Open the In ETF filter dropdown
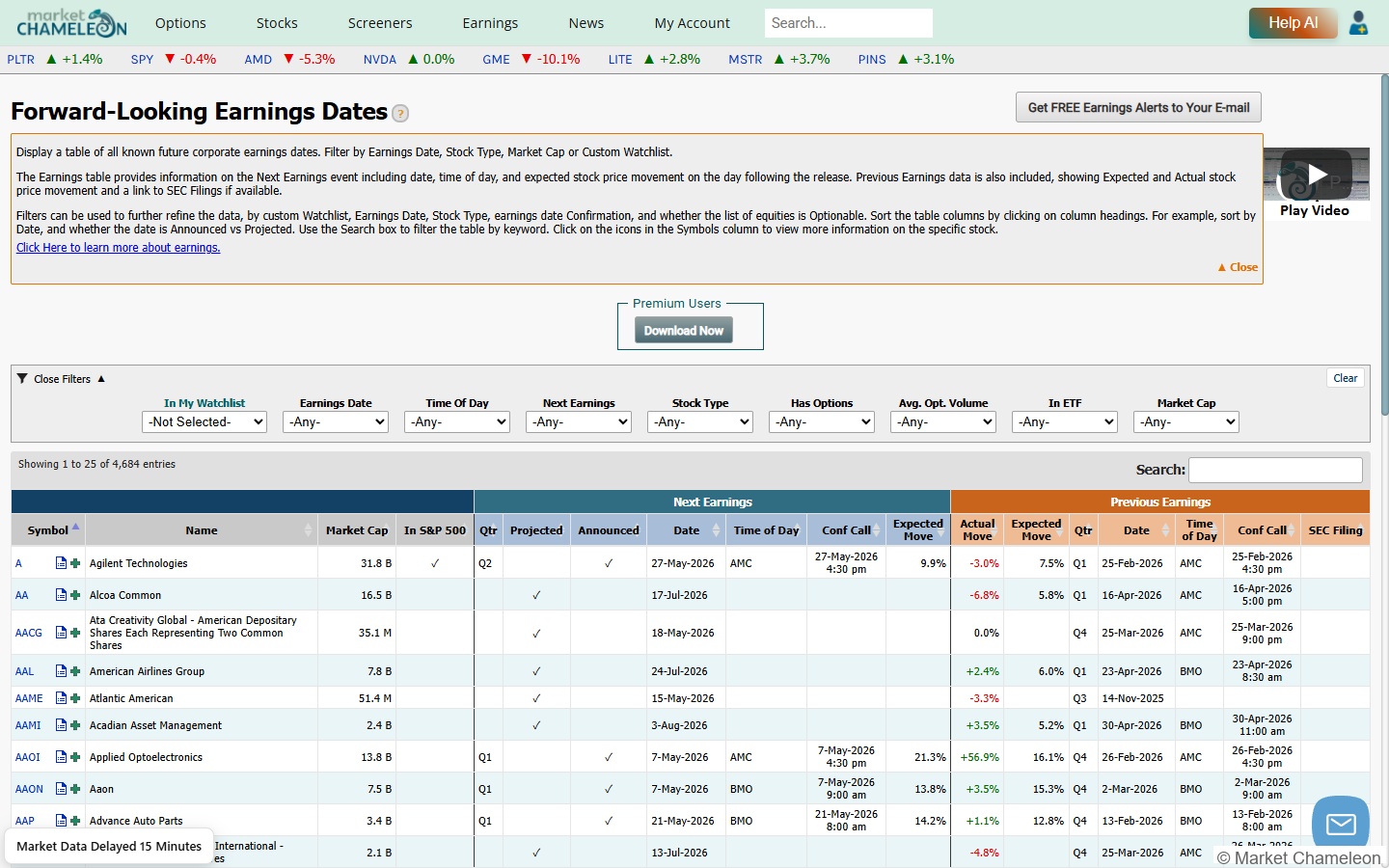The height and width of the screenshot is (868, 1389). pos(1065,422)
